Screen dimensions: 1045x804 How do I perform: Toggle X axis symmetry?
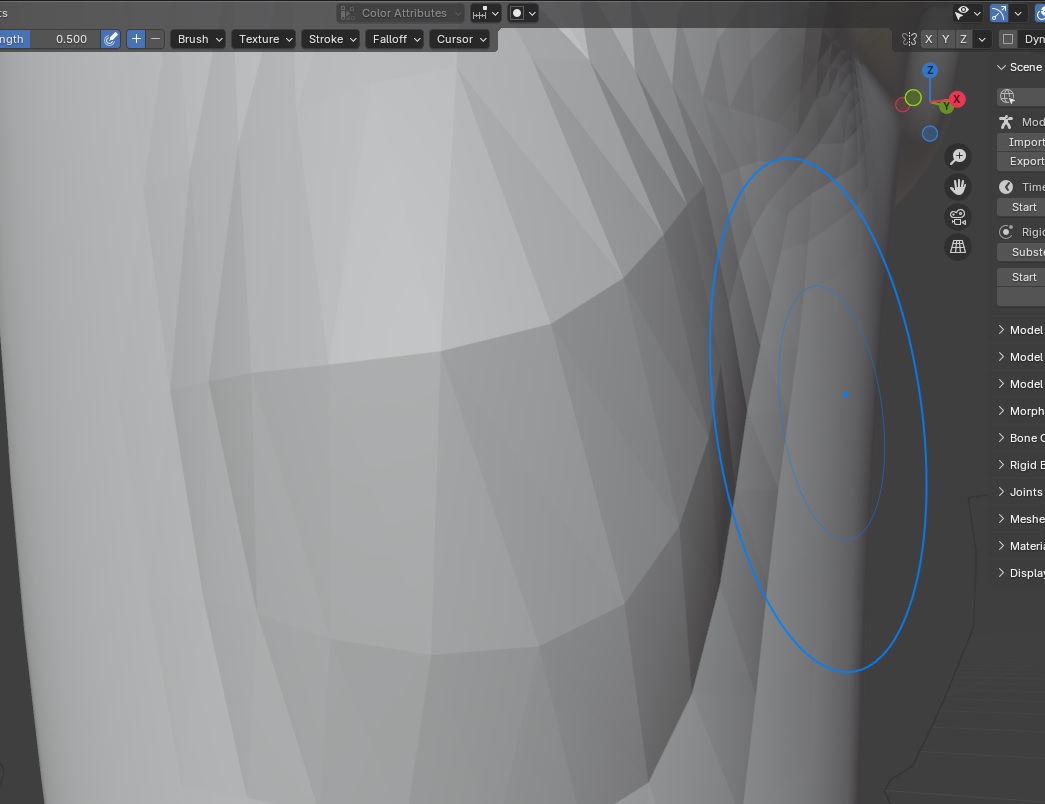coord(928,39)
